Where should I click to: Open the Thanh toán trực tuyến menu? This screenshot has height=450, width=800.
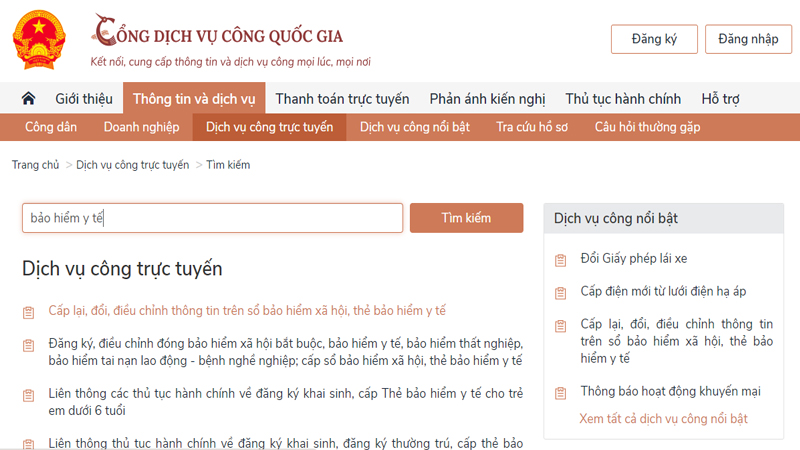(x=342, y=99)
